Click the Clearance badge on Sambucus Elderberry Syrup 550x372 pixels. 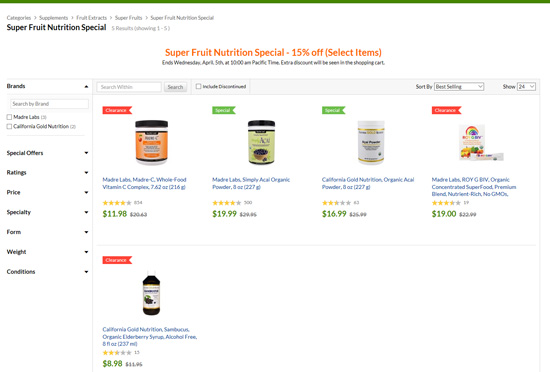(x=117, y=260)
